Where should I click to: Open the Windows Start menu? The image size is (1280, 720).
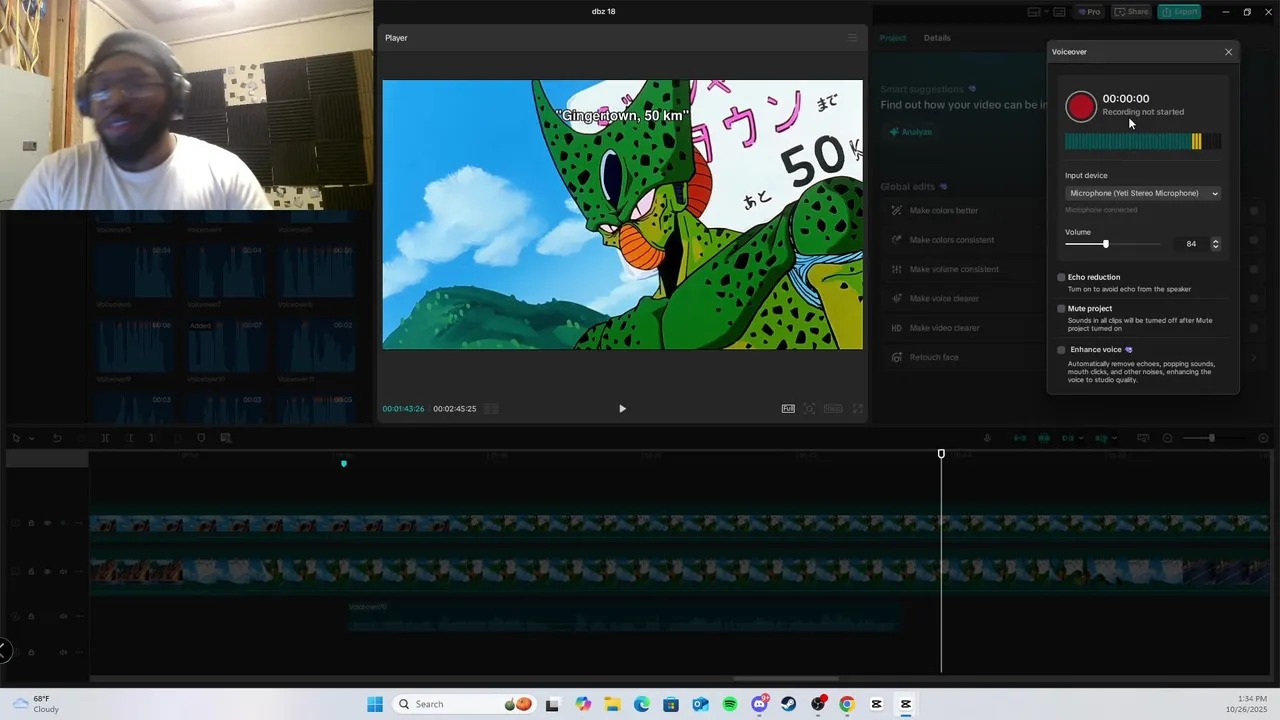click(375, 704)
